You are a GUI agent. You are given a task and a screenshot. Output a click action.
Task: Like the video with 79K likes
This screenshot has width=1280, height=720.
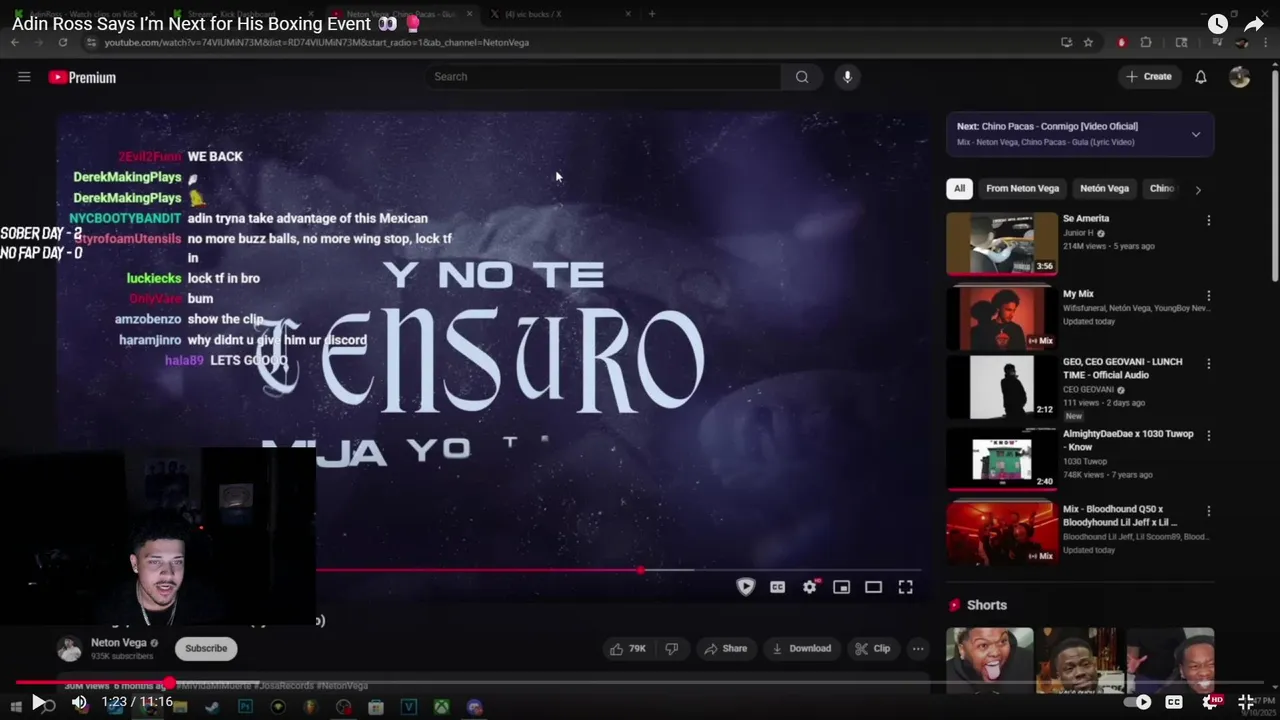(x=629, y=648)
